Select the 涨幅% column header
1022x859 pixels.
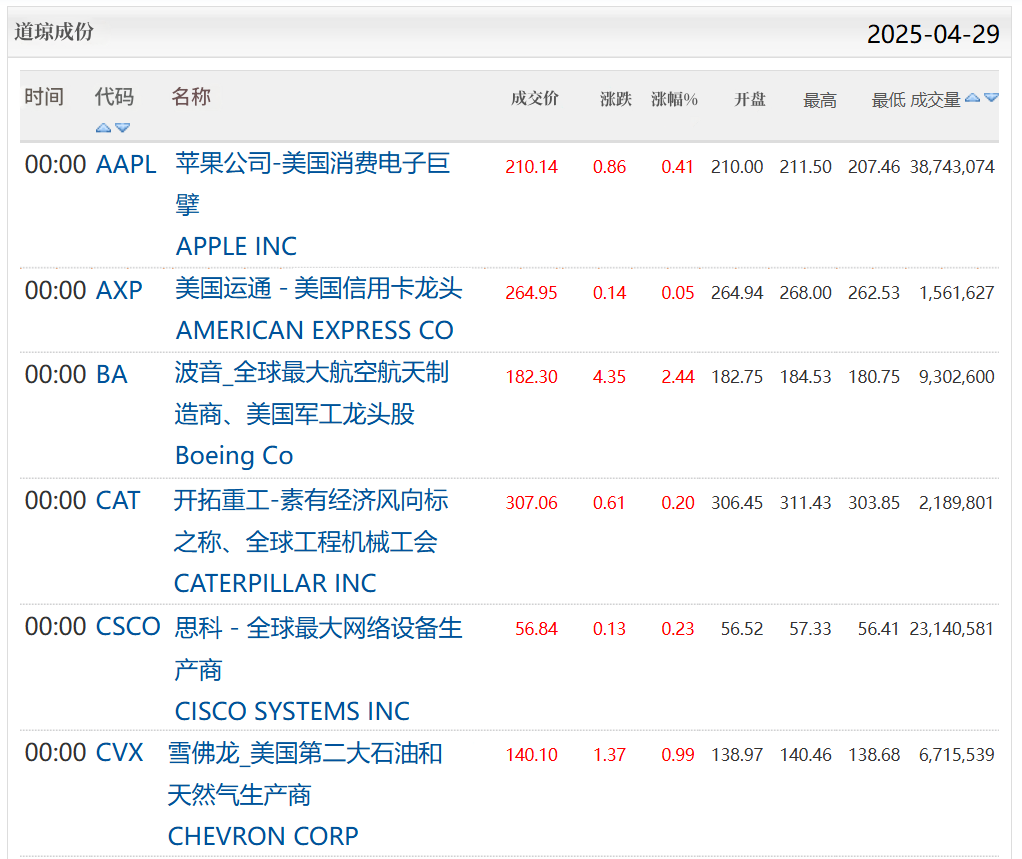click(675, 99)
